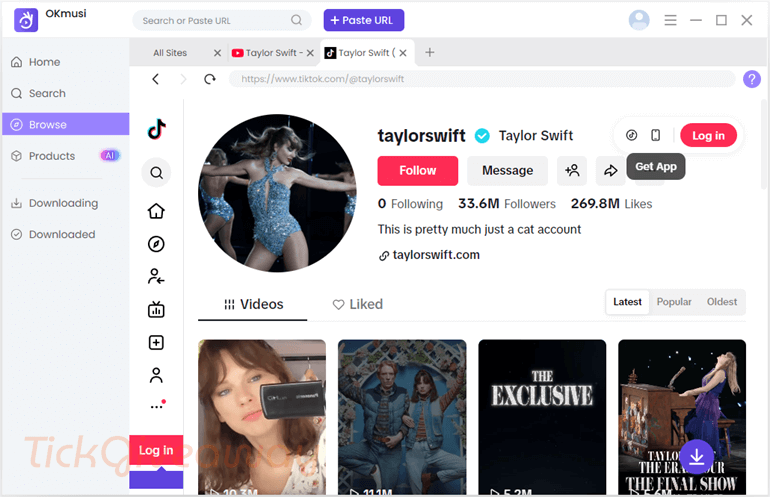Go forward with the right arrow
The height and width of the screenshot is (497, 770).
[x=183, y=79]
